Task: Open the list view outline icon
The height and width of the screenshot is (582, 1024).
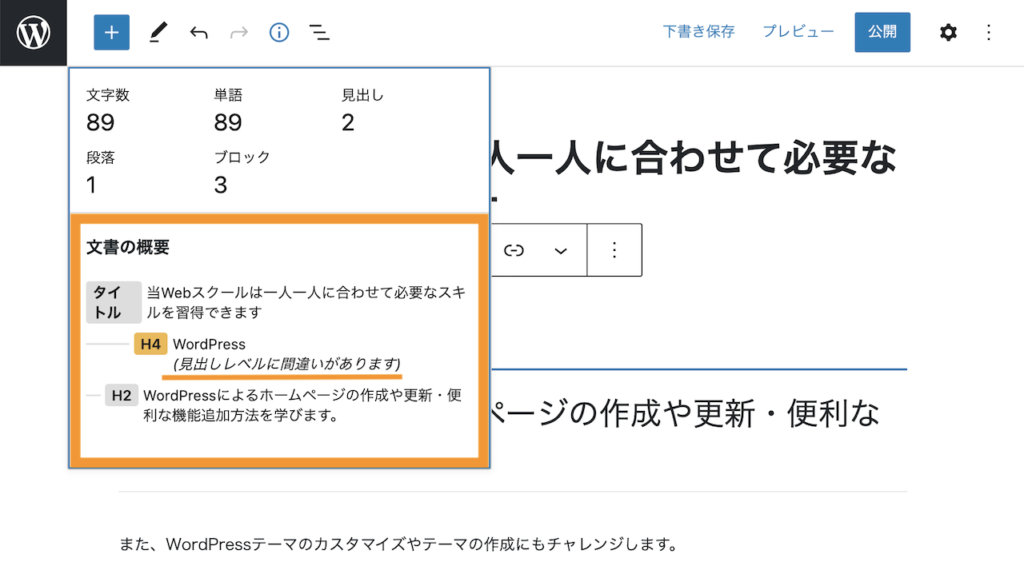Action: coord(319,32)
